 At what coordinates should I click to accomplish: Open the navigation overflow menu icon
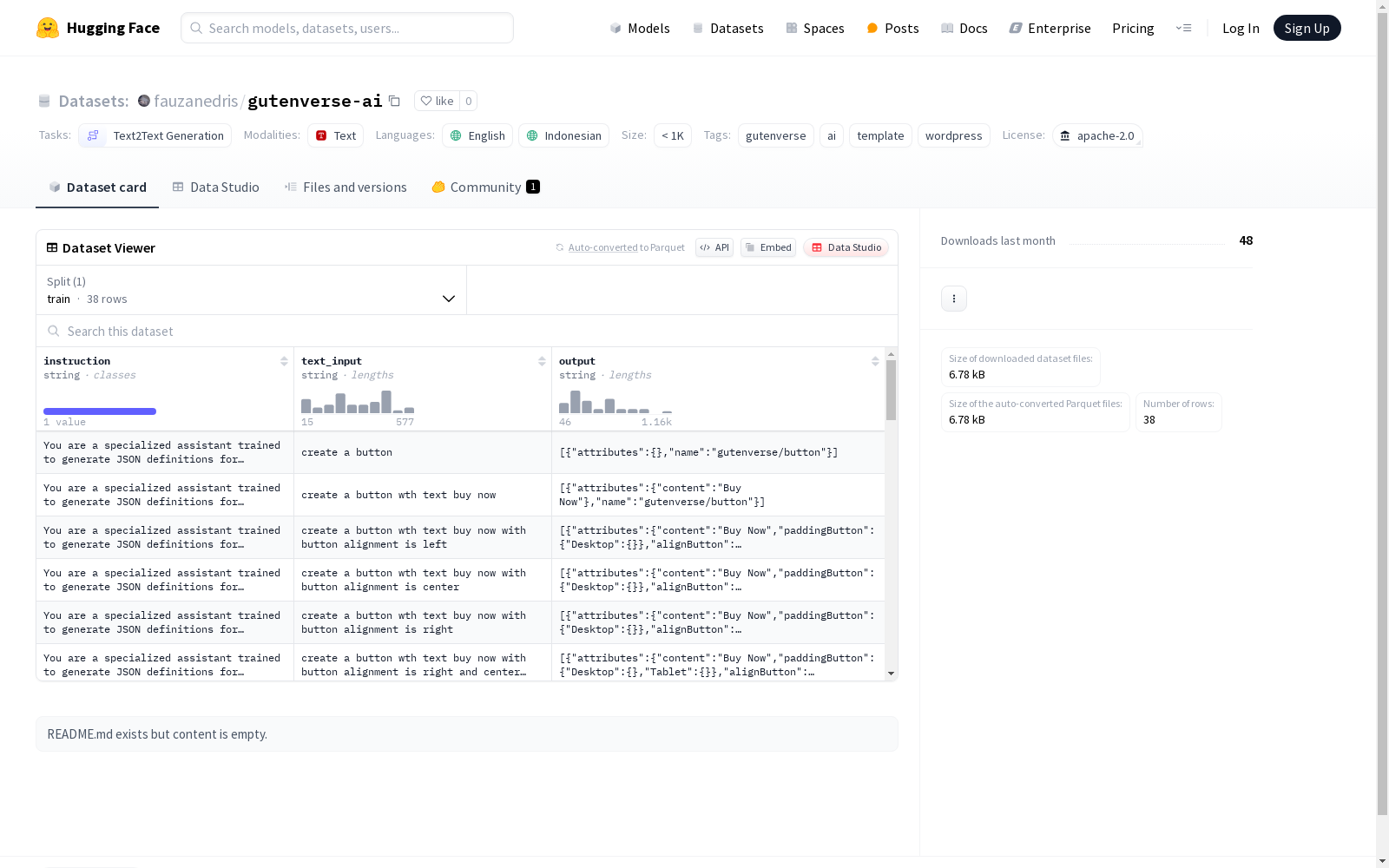1183,28
